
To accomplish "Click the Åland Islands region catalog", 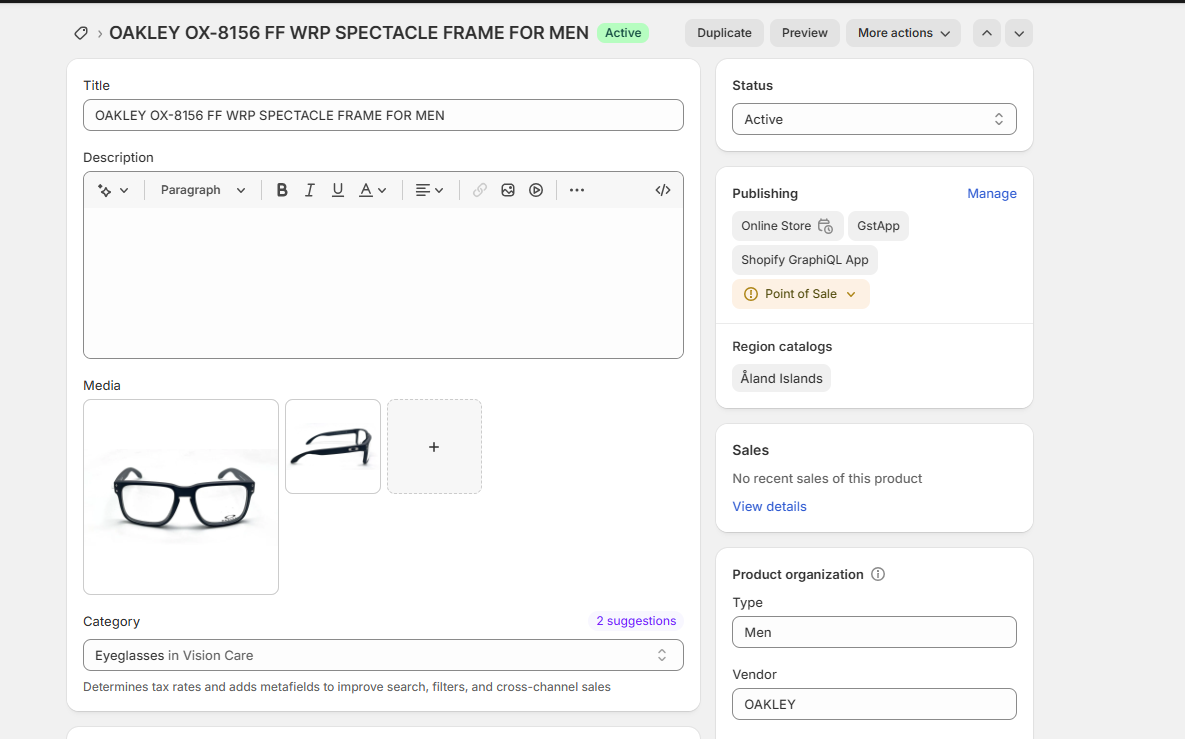I will [781, 378].
